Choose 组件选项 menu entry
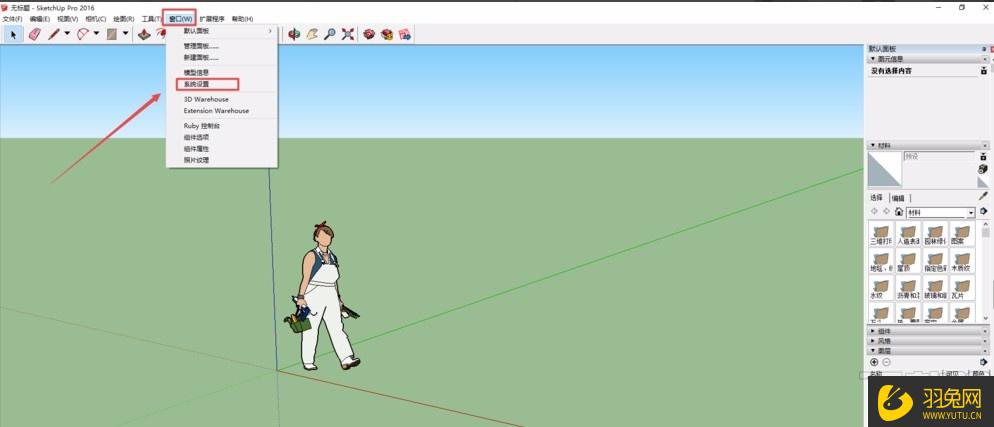Viewport: 994px width, 427px height. point(221,137)
